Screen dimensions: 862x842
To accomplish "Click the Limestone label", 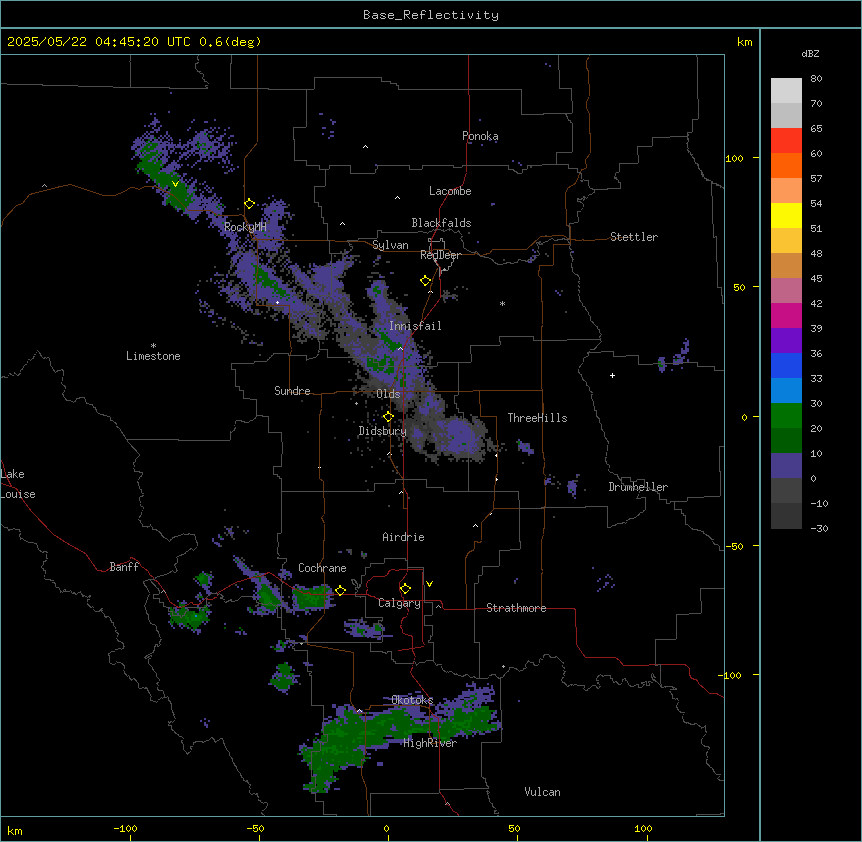I will tap(153, 356).
